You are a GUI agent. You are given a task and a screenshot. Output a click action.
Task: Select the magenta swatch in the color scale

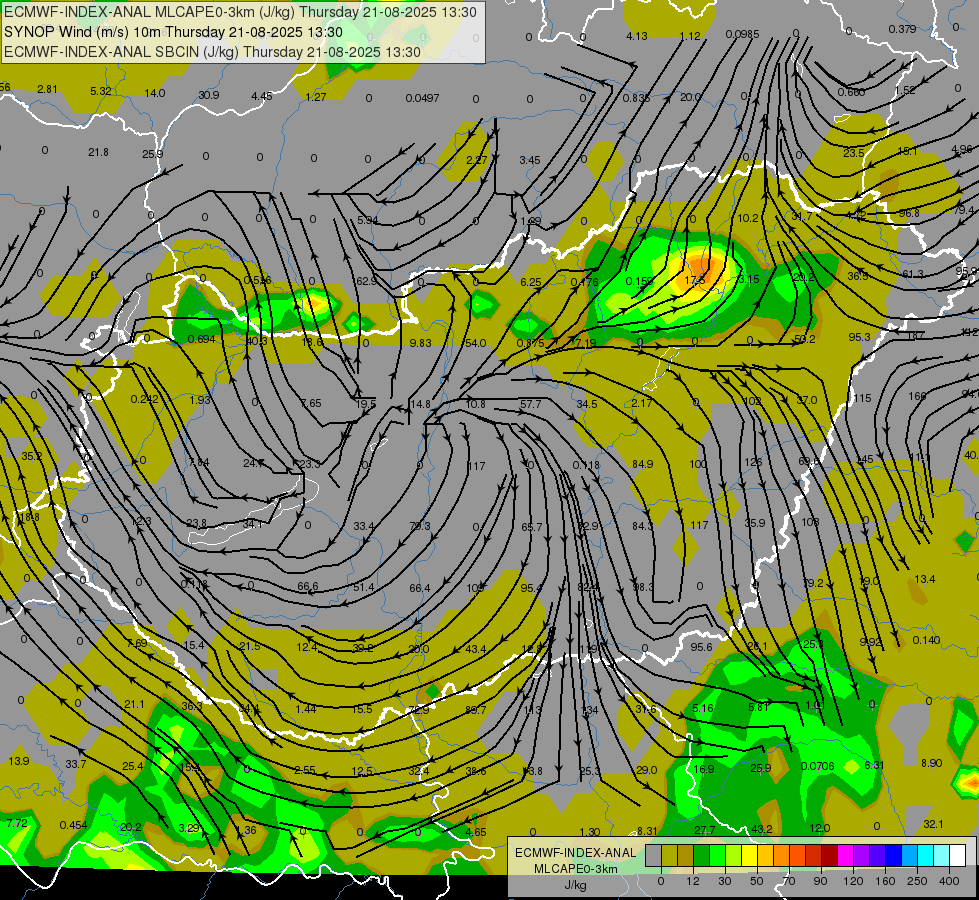tap(845, 855)
